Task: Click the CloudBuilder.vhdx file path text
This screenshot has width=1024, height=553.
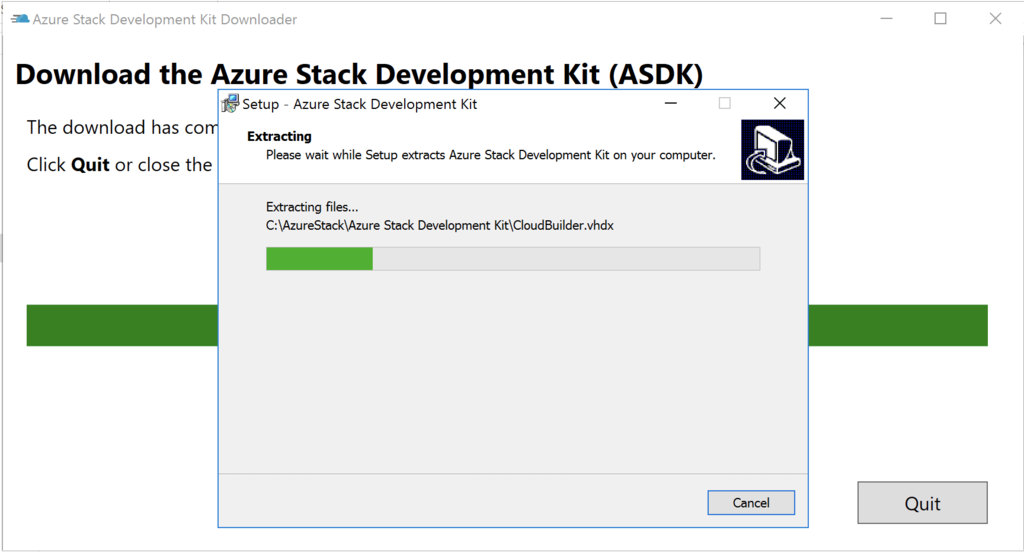Action: [x=439, y=226]
